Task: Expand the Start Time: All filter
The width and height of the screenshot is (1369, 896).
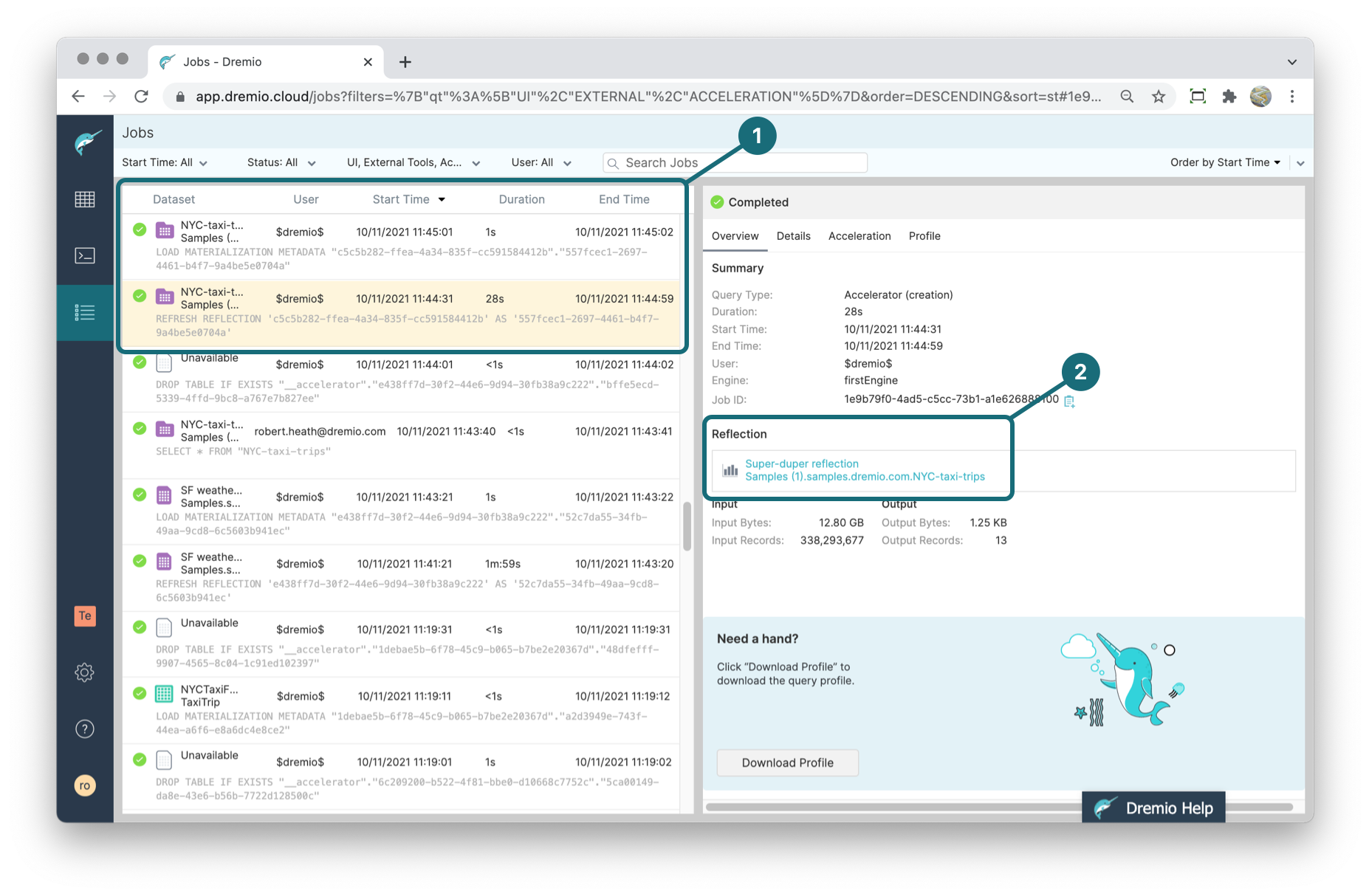Action: [164, 163]
